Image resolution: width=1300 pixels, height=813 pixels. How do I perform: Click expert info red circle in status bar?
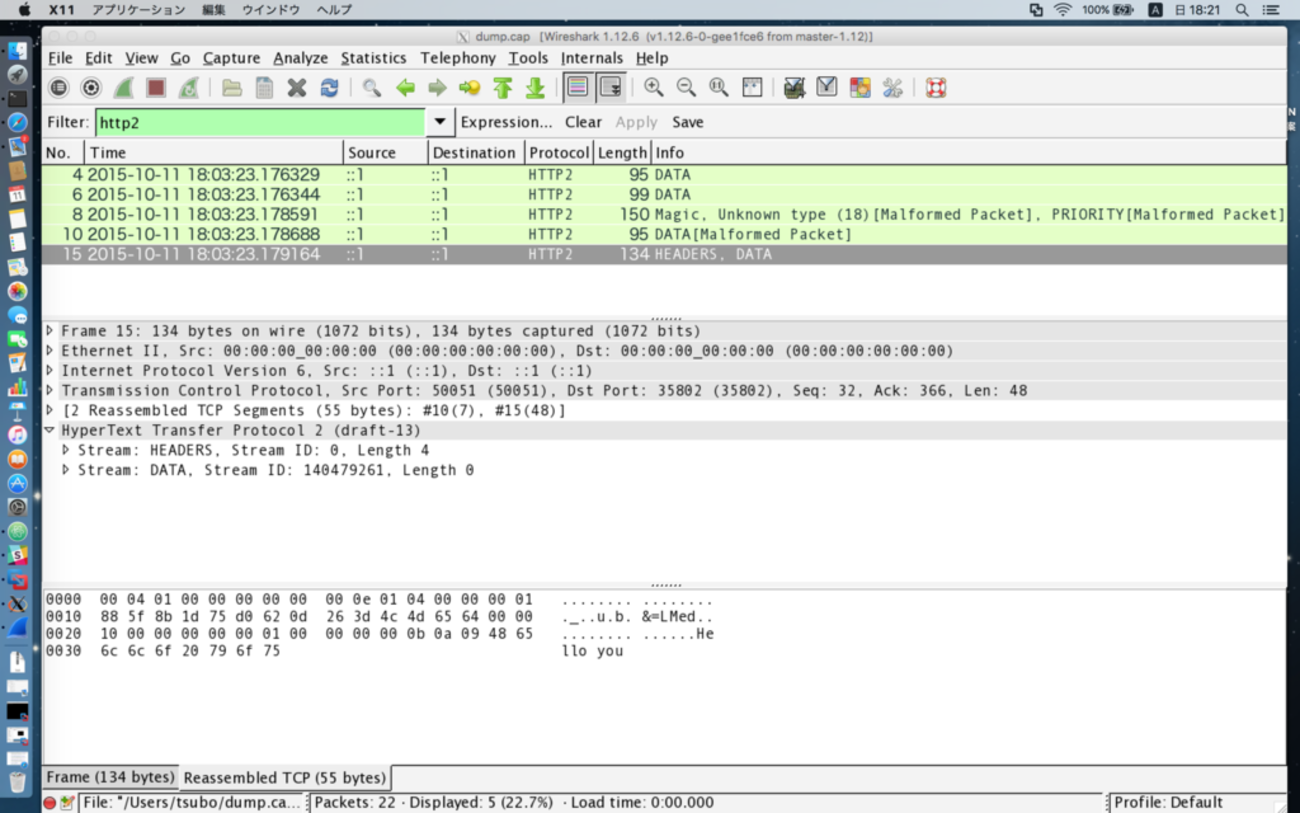50,802
